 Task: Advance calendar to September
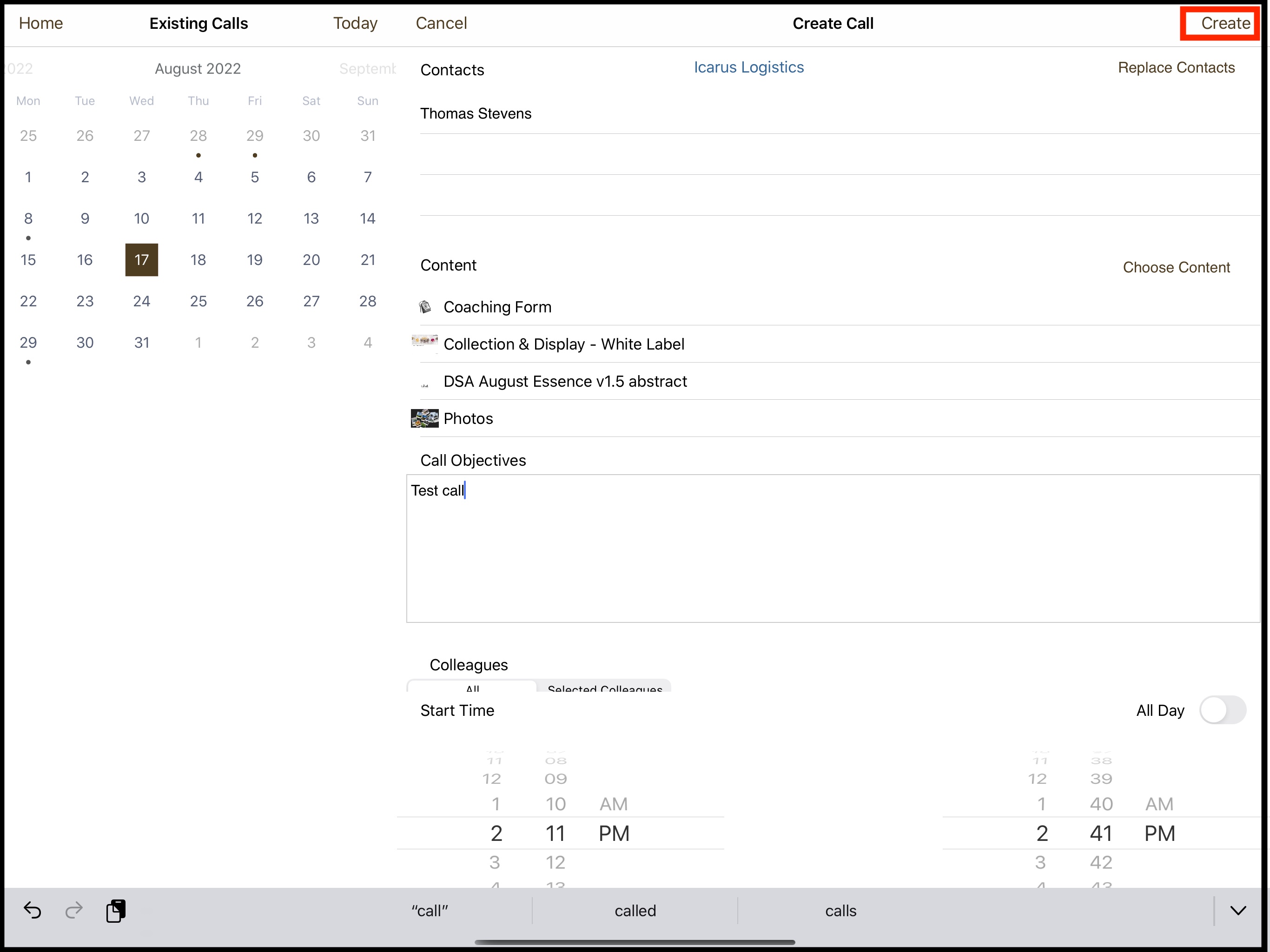tap(367, 68)
